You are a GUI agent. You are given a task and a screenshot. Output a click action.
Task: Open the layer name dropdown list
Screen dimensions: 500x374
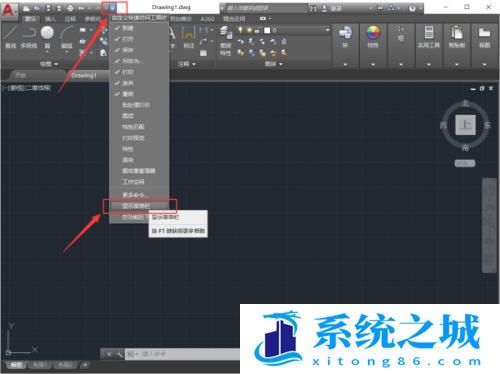pos(327,30)
